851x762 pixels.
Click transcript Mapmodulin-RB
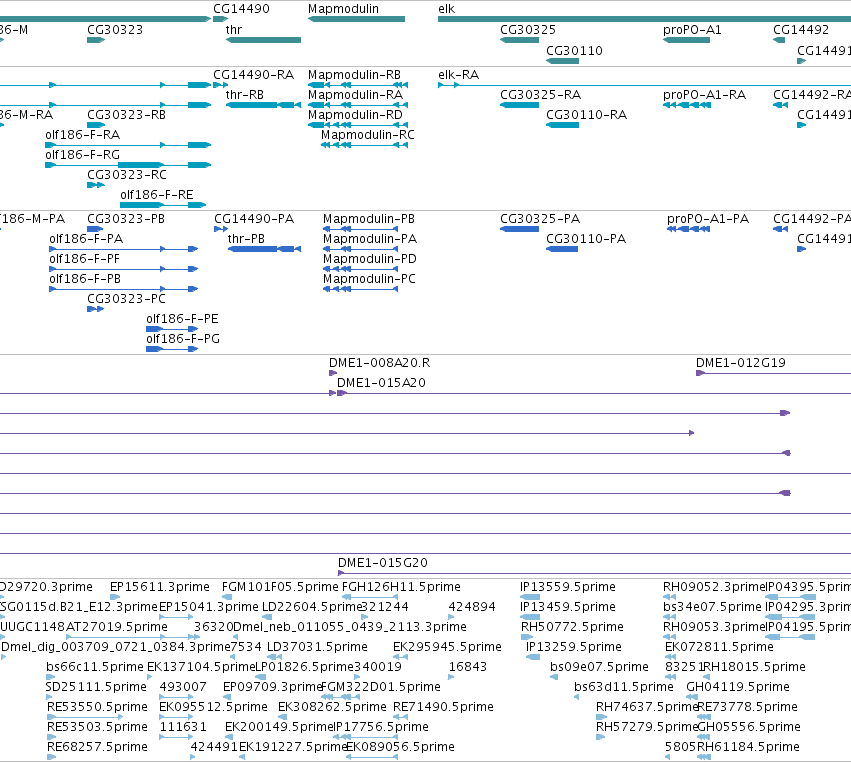coord(354,74)
